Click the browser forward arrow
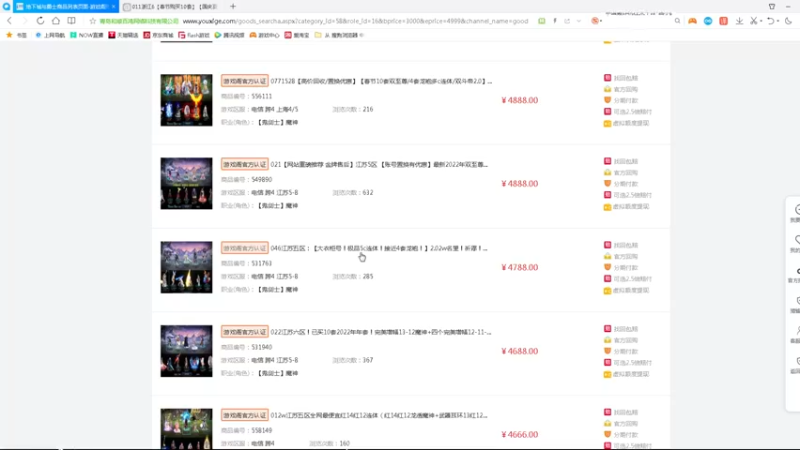Image resolution: width=800 pixels, height=450 pixels. [x=24, y=21]
